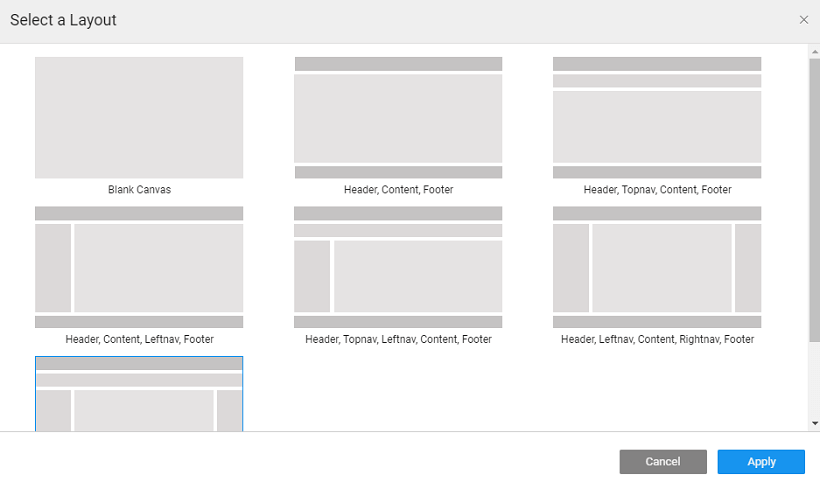Close the Select a Layout dialog with the X icon
820x489 pixels.
[804, 20]
